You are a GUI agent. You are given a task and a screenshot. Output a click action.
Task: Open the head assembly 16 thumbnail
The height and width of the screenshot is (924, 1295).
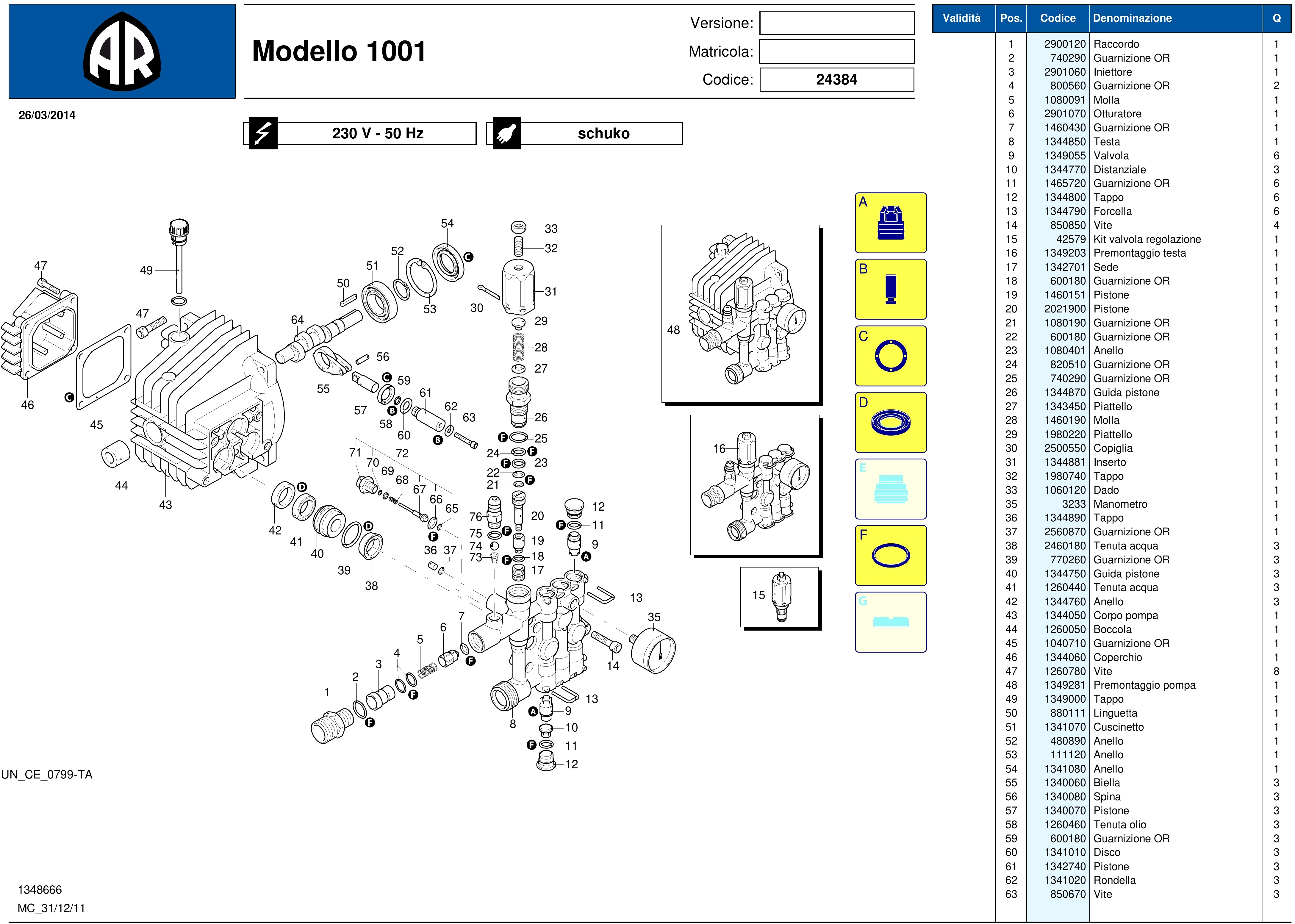[x=754, y=485]
